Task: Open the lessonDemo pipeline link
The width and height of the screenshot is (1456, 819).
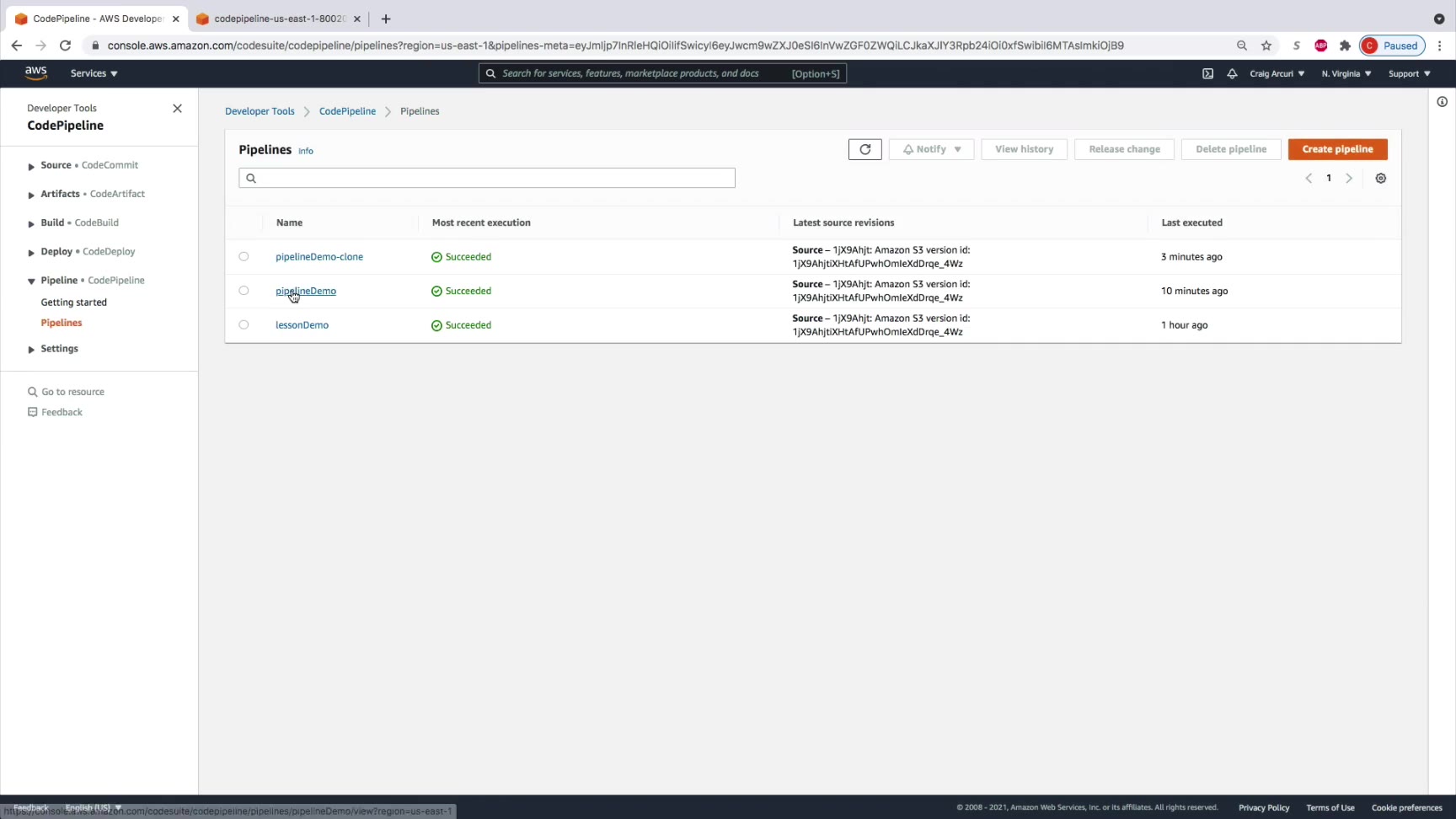Action: (x=302, y=325)
